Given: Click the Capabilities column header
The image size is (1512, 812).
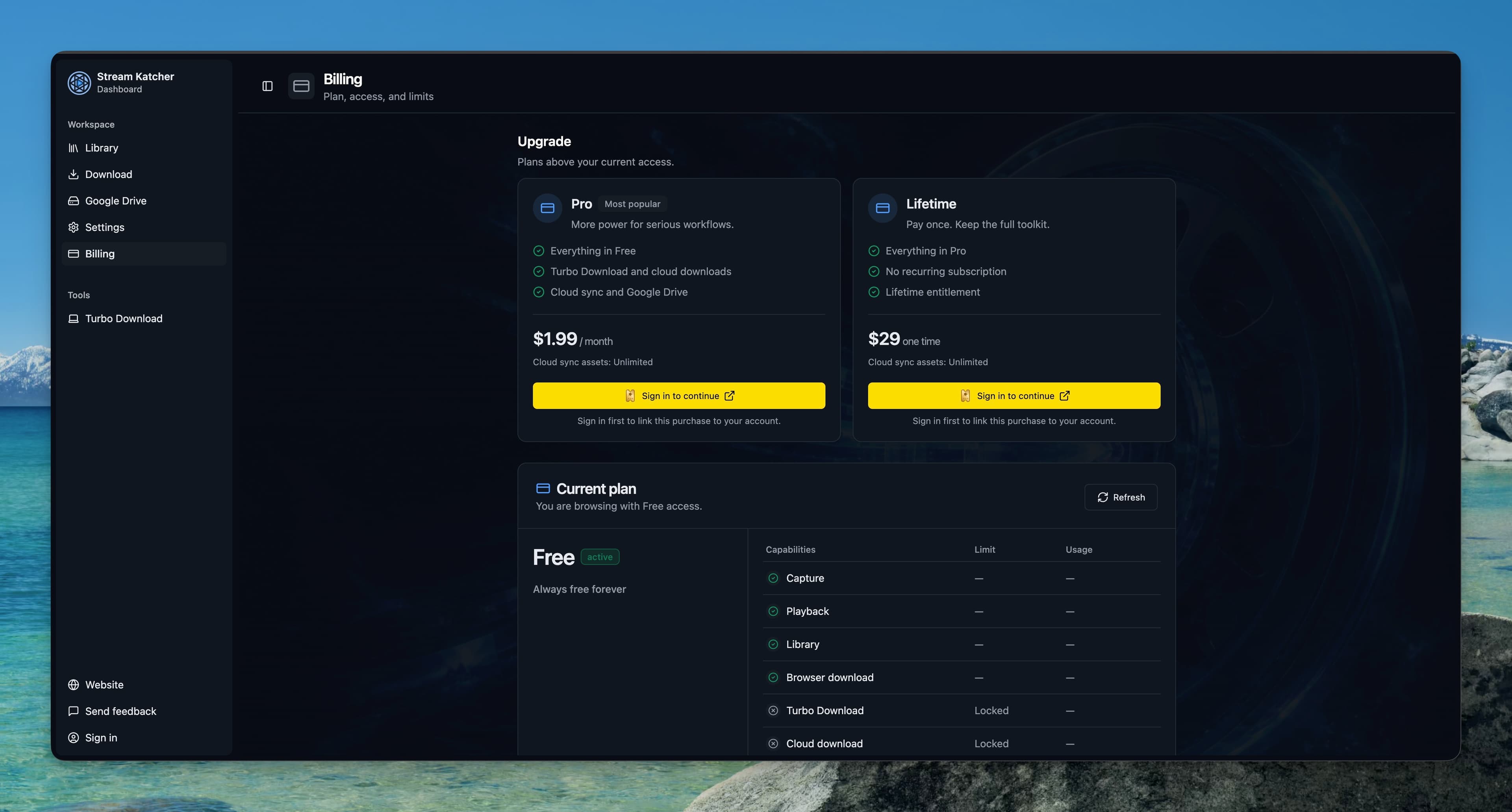Looking at the screenshot, I should pyautogui.click(x=790, y=550).
